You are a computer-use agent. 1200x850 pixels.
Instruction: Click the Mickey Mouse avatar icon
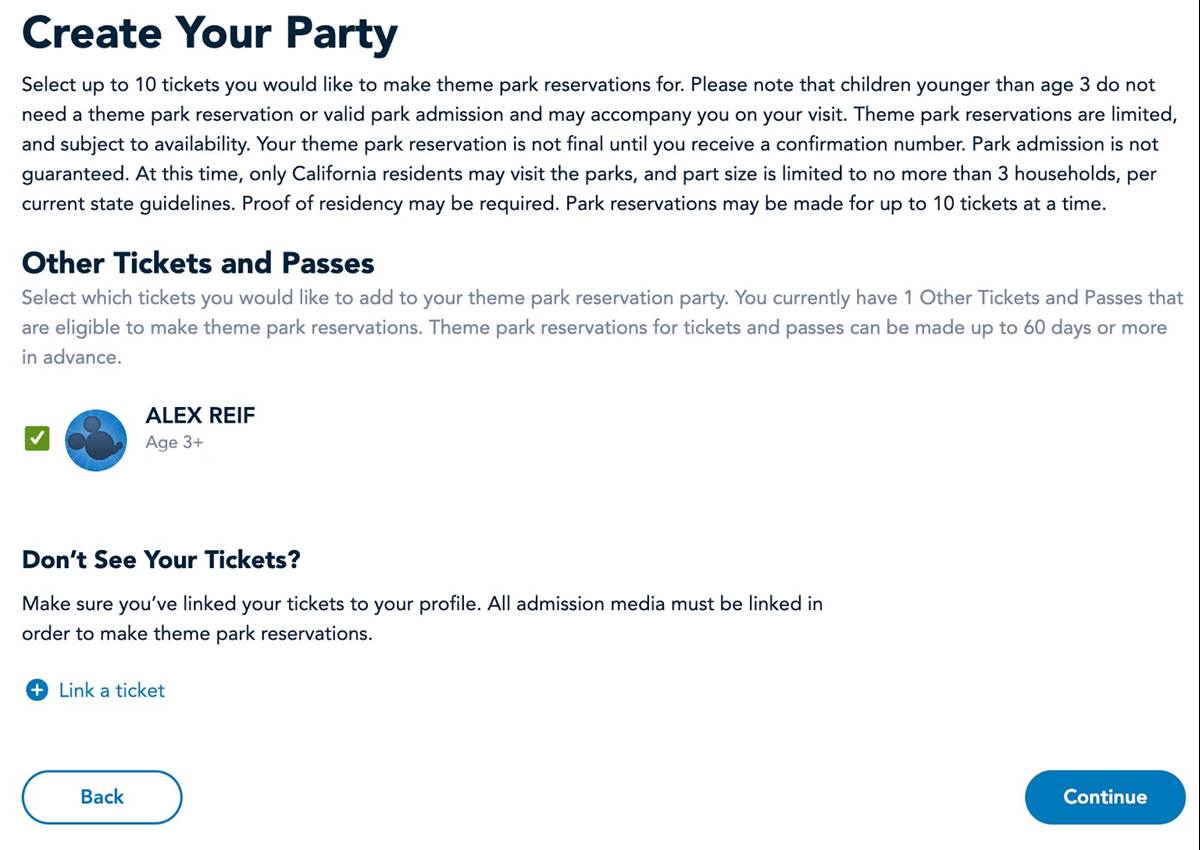click(x=96, y=440)
